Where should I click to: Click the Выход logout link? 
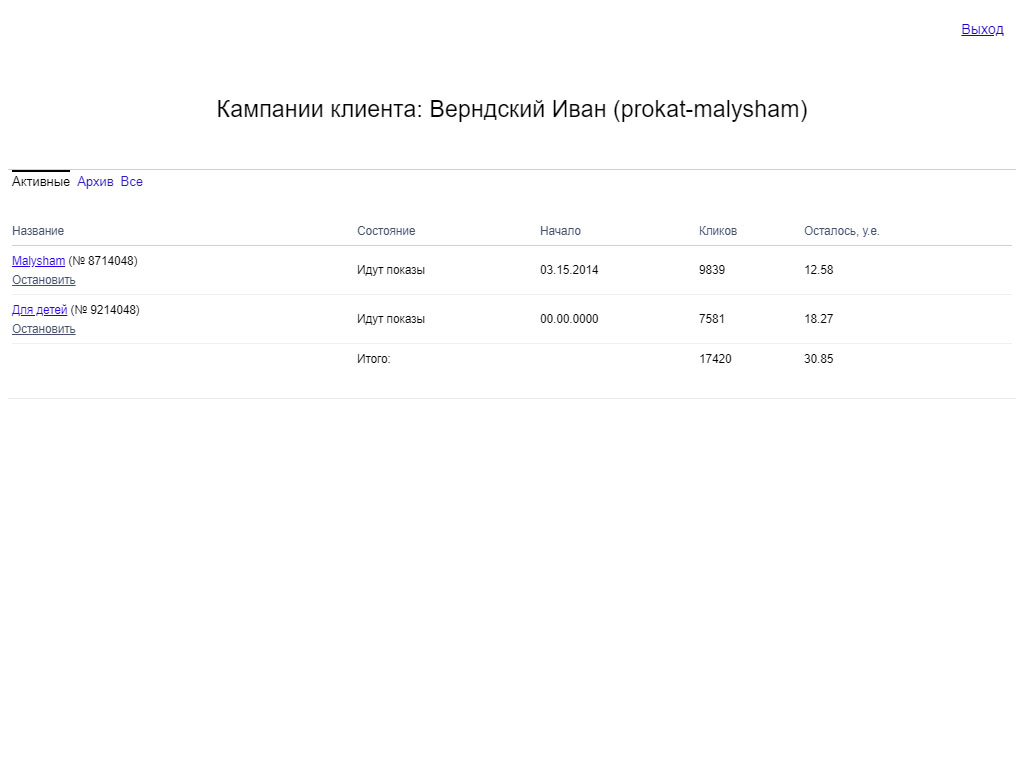[x=981, y=29]
